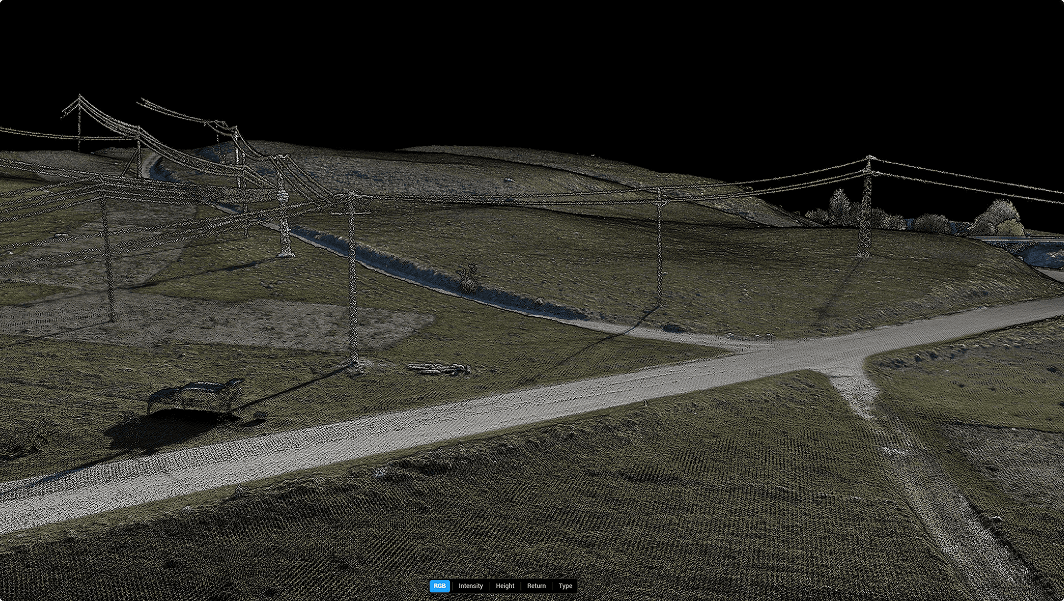1064x601 pixels.
Task: Click the pylon on the top-left hilltop
Action: [x=79, y=122]
